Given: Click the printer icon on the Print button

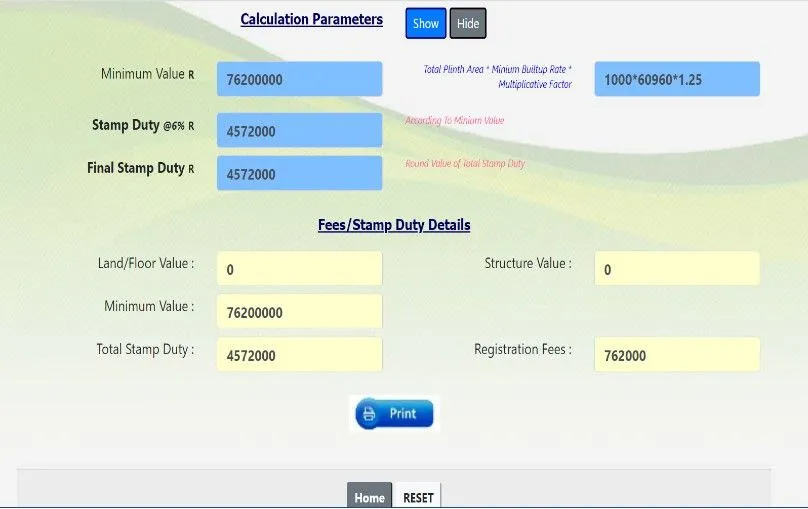Looking at the screenshot, I should point(368,414).
